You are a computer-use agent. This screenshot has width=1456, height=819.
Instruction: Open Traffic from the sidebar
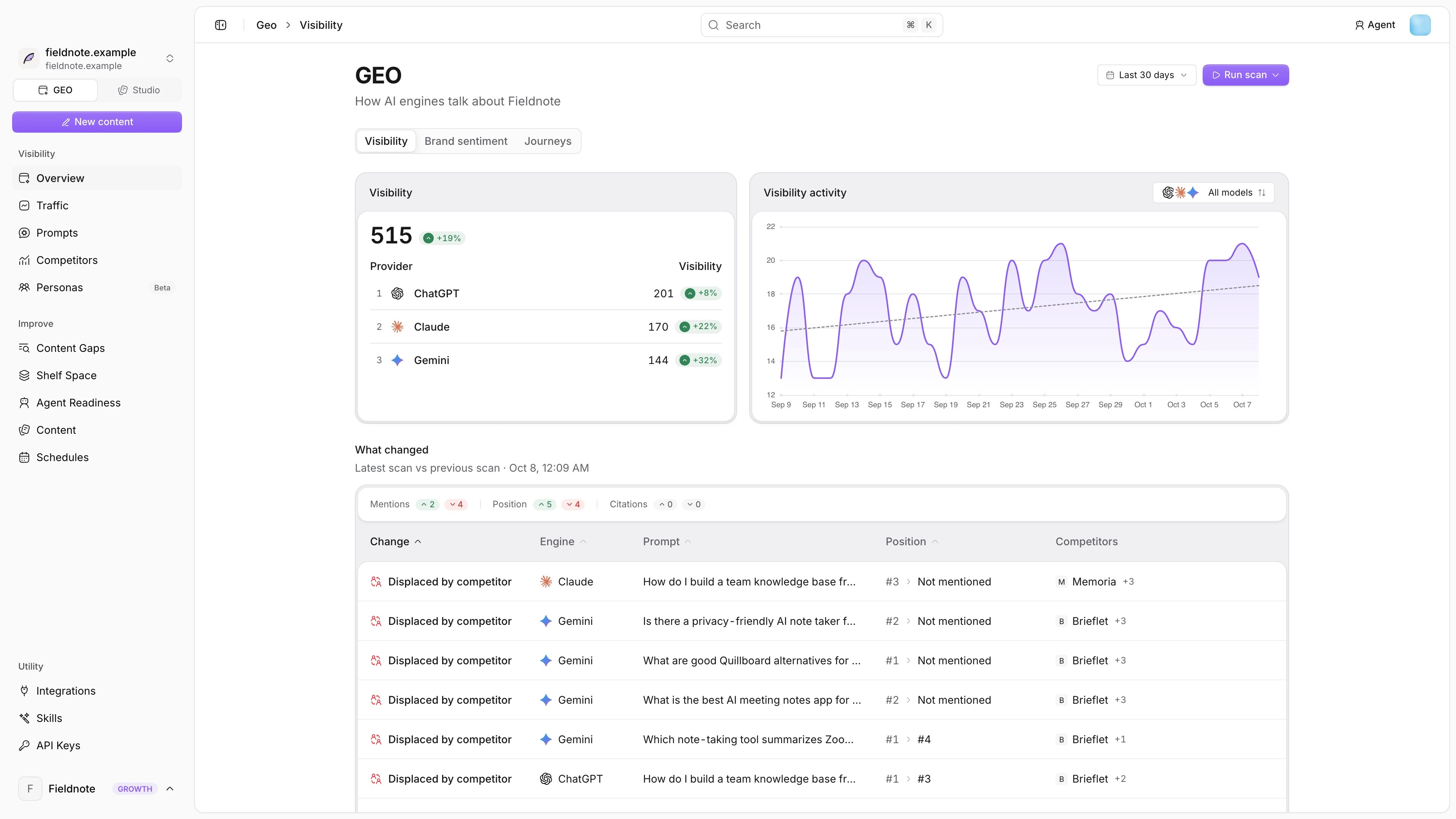(x=97, y=206)
